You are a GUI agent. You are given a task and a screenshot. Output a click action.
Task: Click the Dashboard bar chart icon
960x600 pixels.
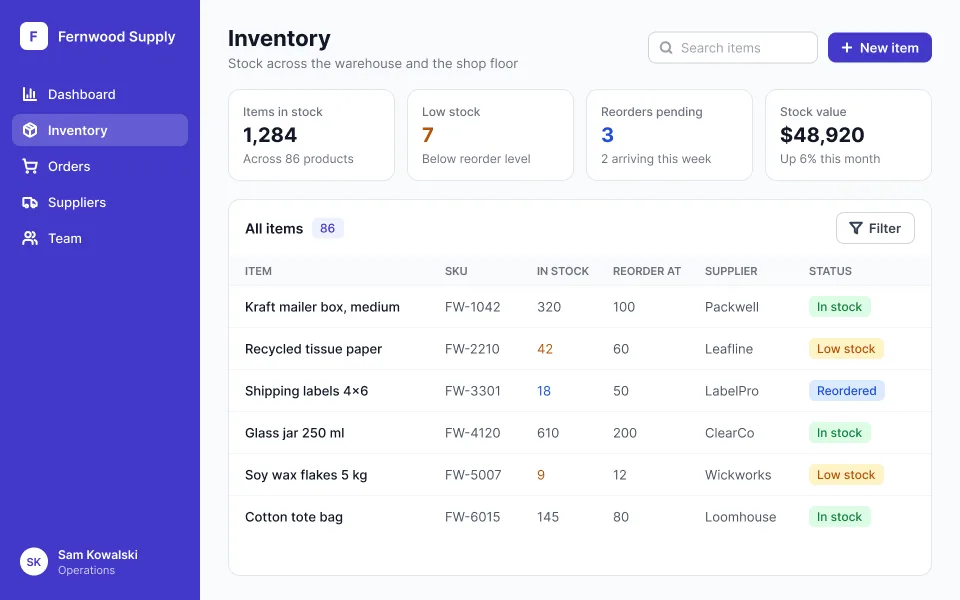point(29,94)
